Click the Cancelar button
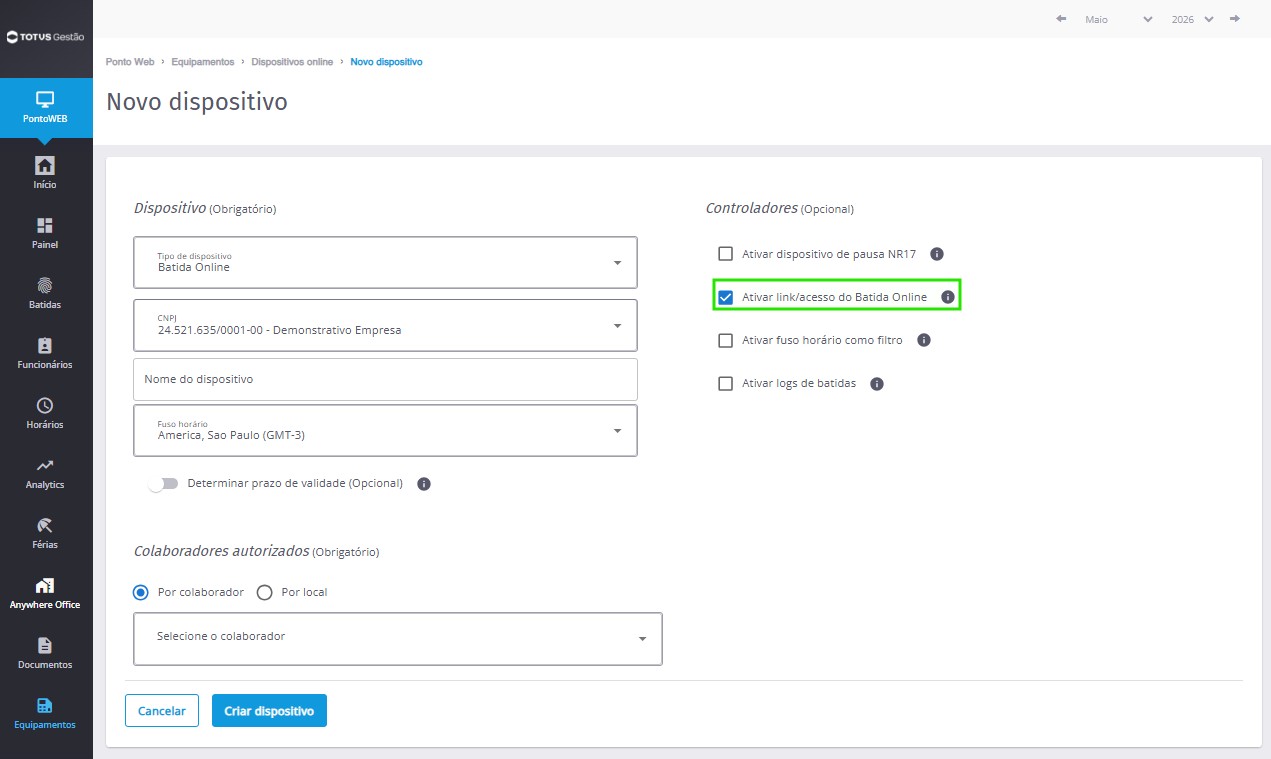 click(x=162, y=711)
